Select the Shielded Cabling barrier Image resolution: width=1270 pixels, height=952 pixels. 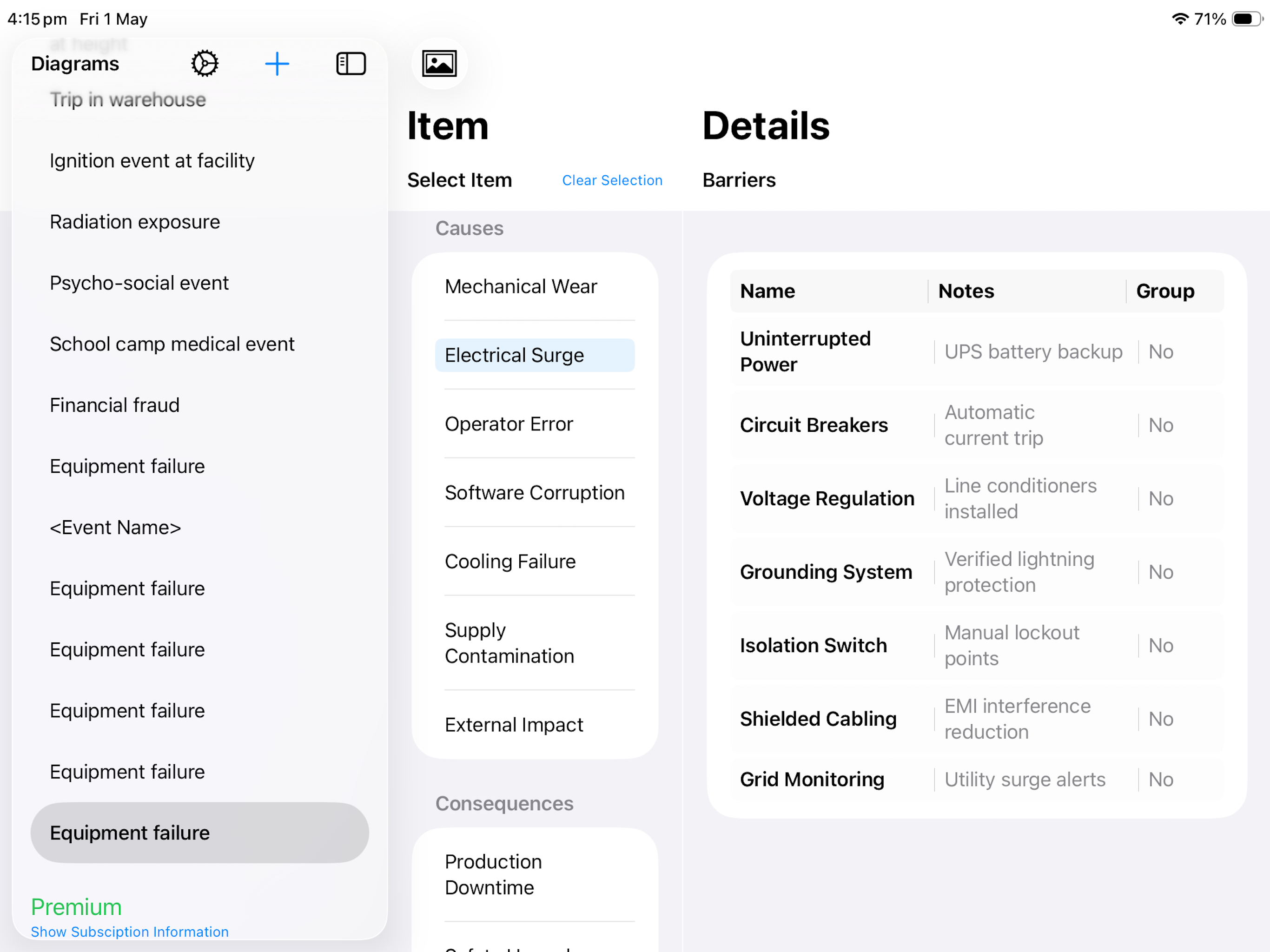coord(818,719)
